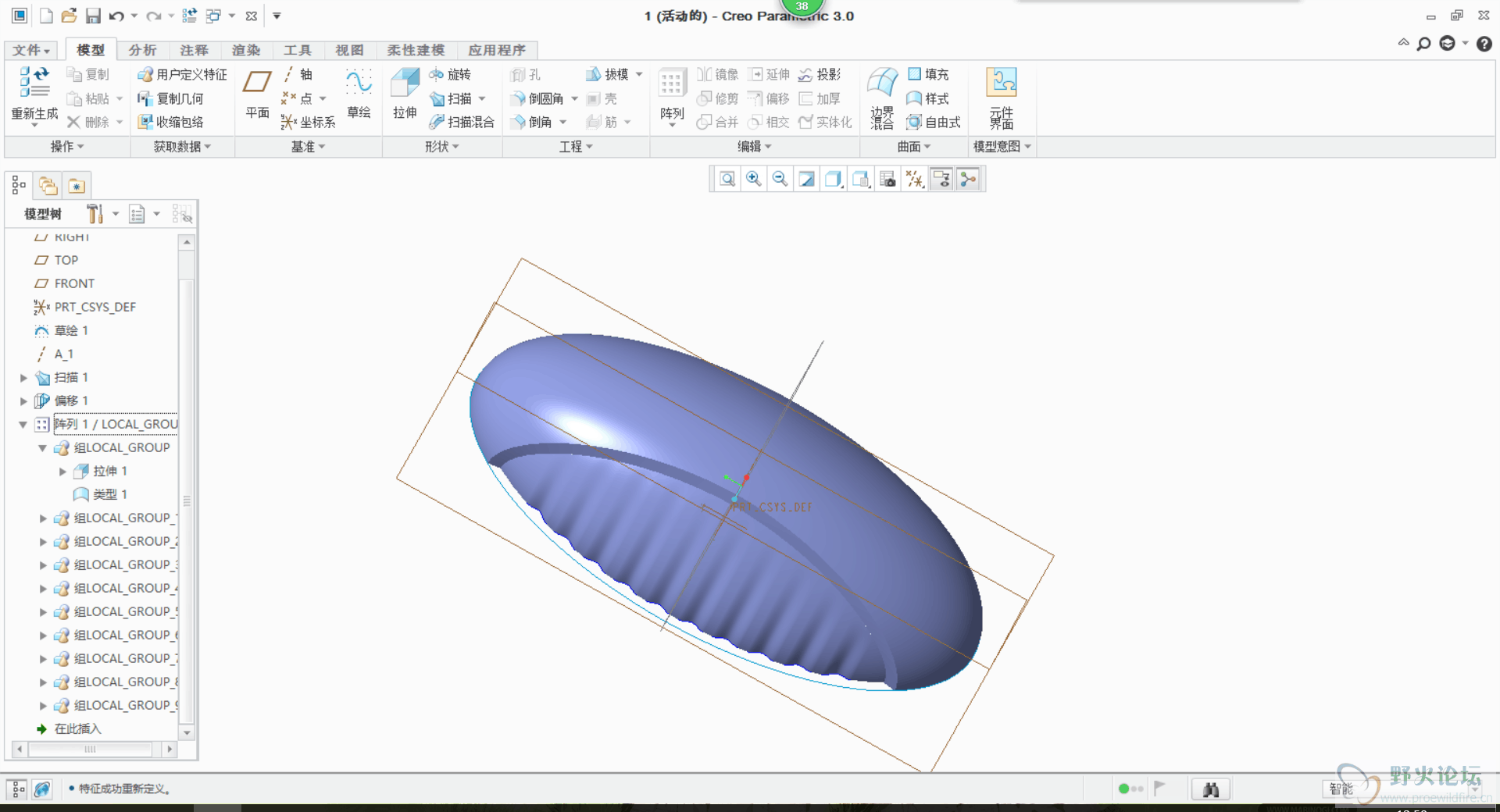Select the Pattern (阵列) tool

(672, 94)
